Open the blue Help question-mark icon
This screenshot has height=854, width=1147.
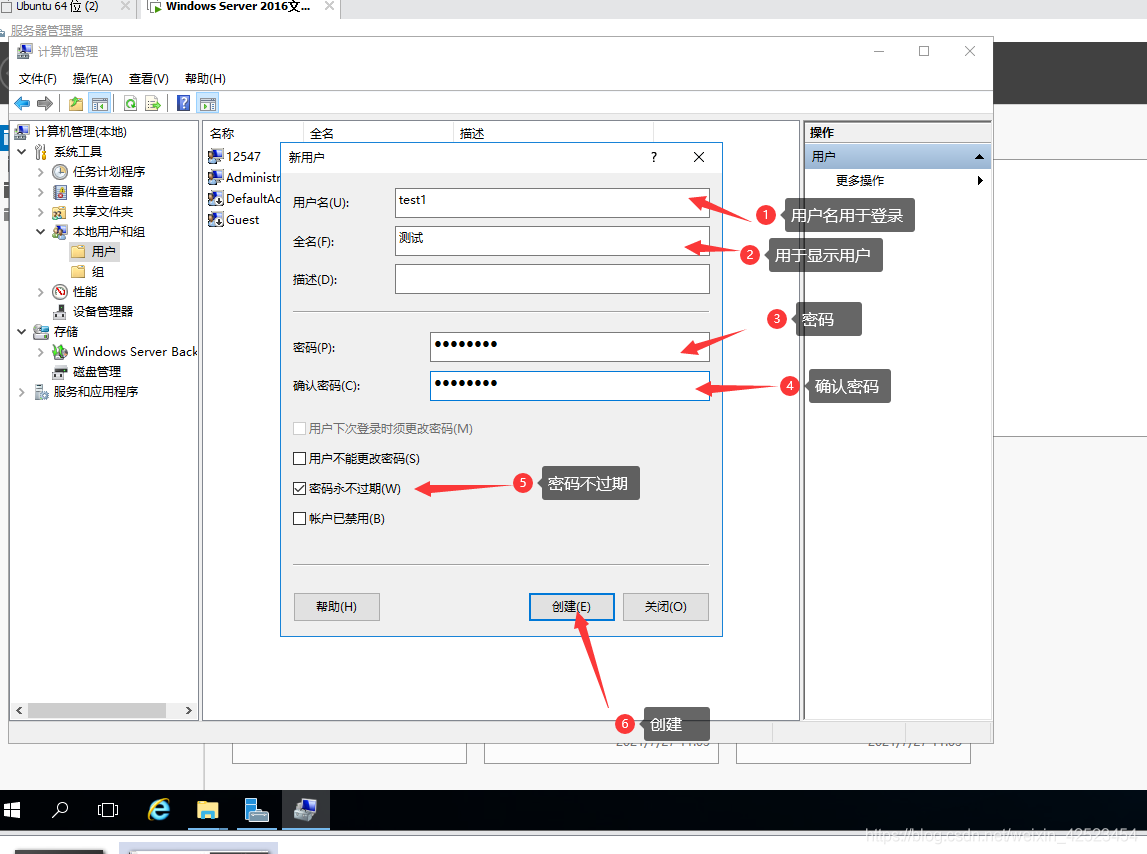coord(184,103)
